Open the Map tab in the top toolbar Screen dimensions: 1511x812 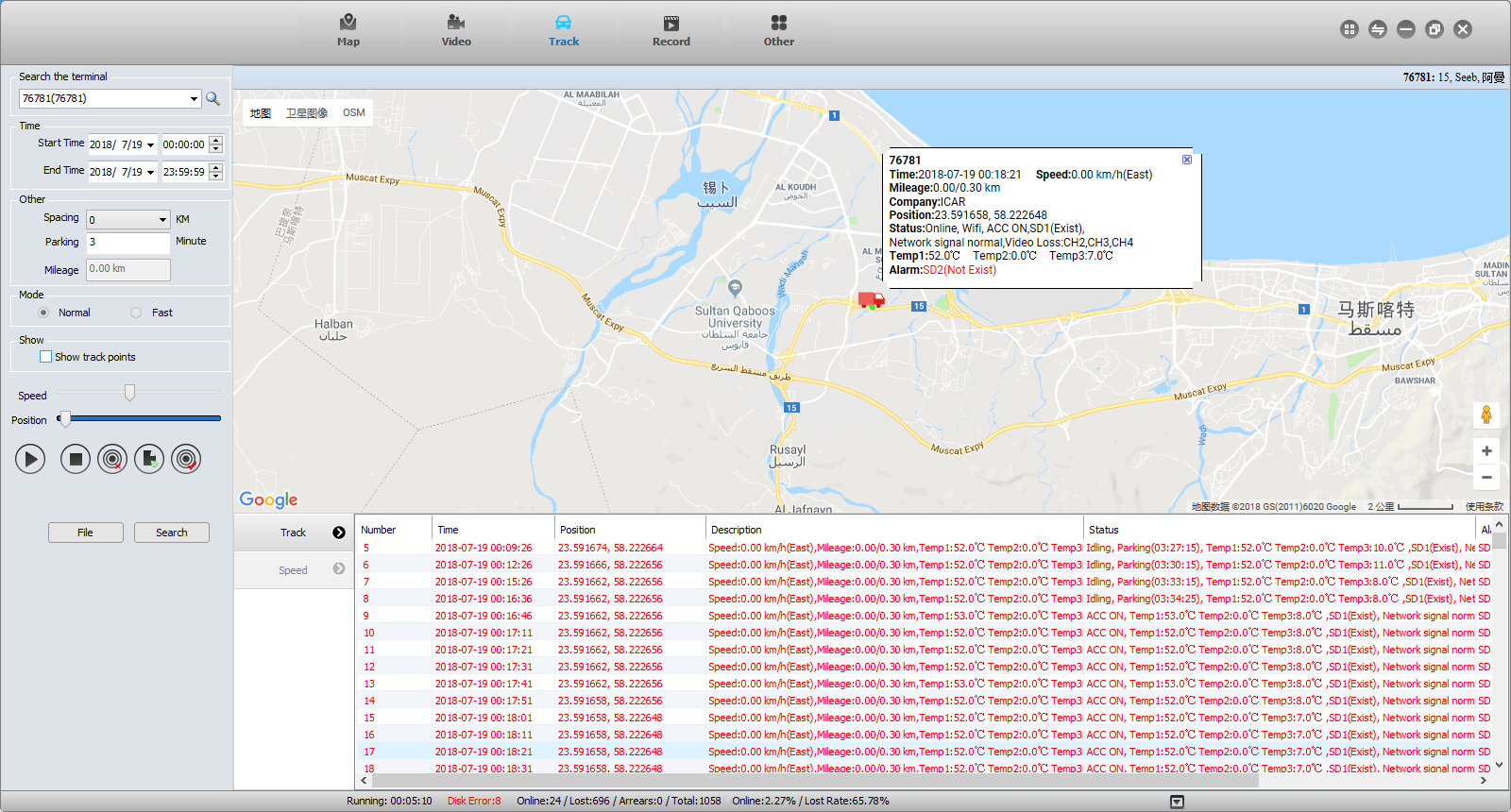(x=348, y=30)
